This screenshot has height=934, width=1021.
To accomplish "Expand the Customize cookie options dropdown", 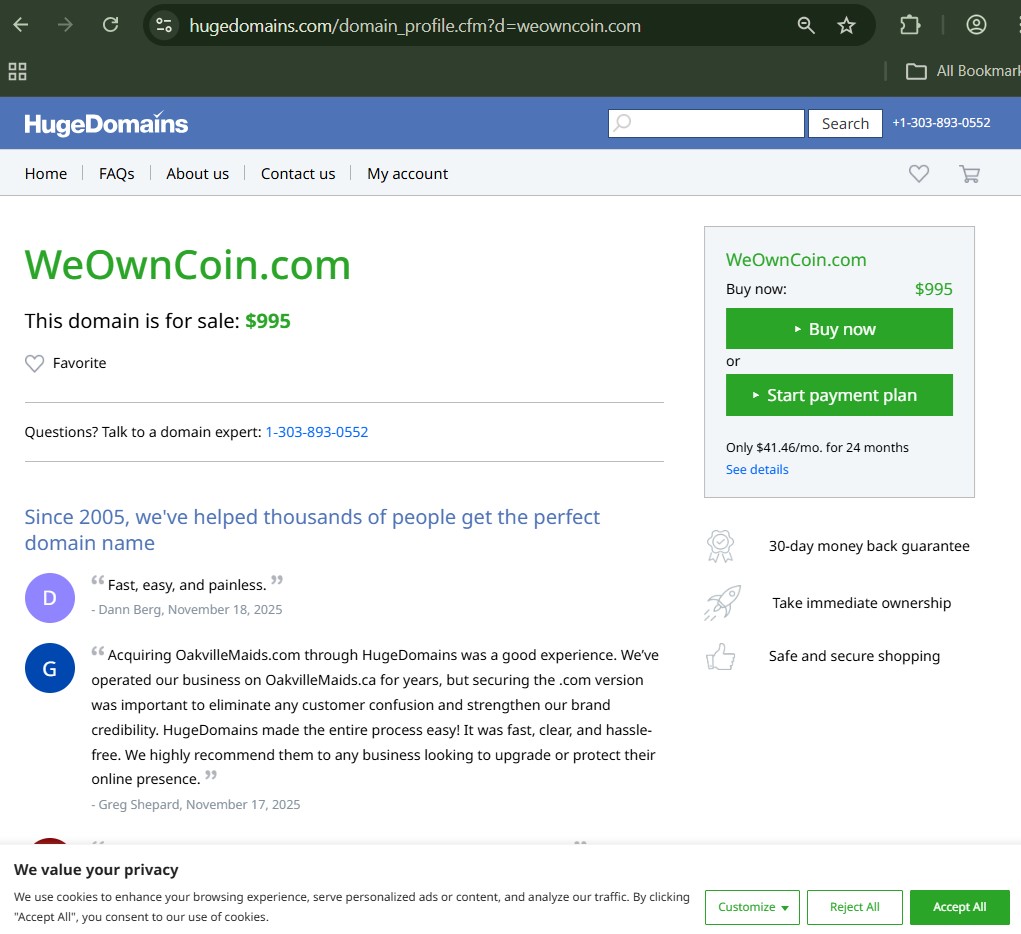I will click(x=752, y=907).
